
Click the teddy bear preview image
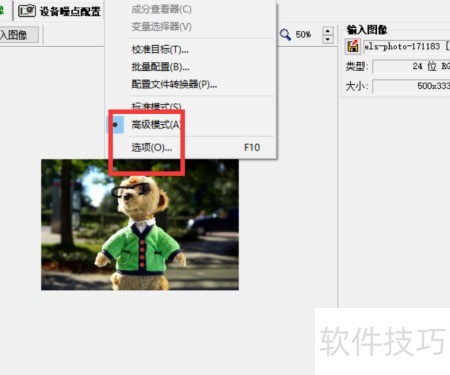pyautogui.click(x=140, y=225)
